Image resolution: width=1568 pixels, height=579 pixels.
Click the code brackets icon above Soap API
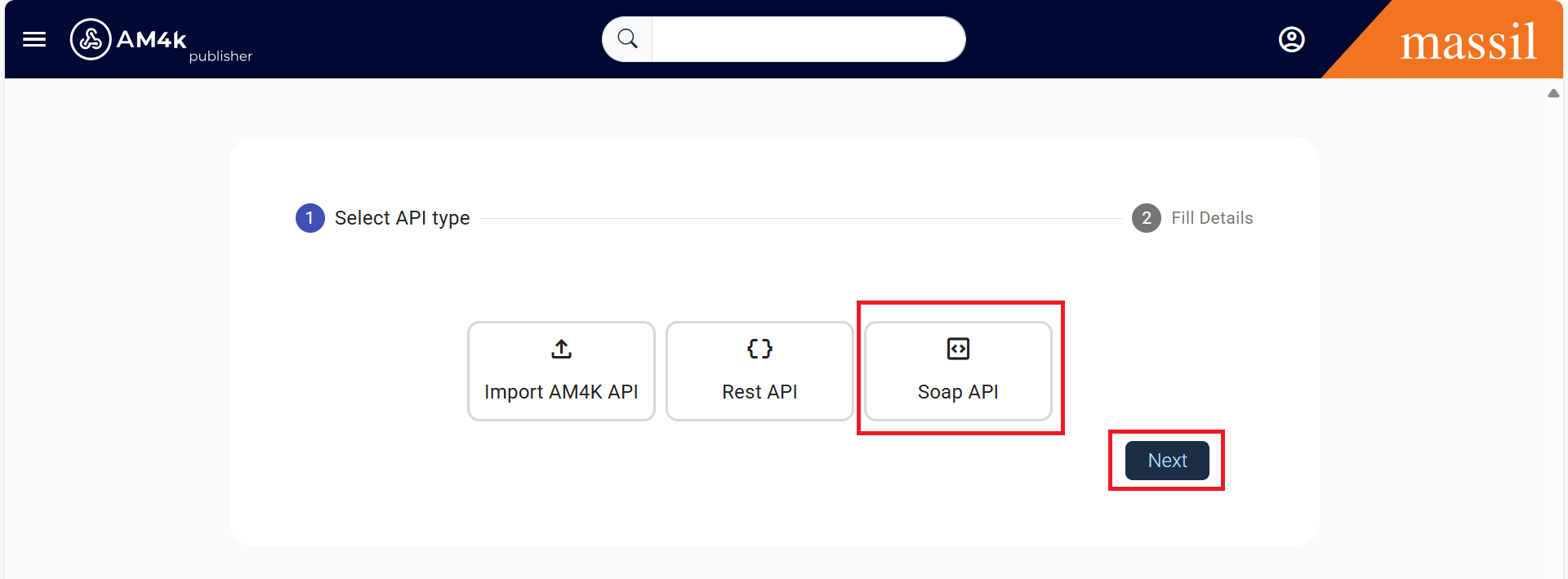pyautogui.click(x=957, y=349)
